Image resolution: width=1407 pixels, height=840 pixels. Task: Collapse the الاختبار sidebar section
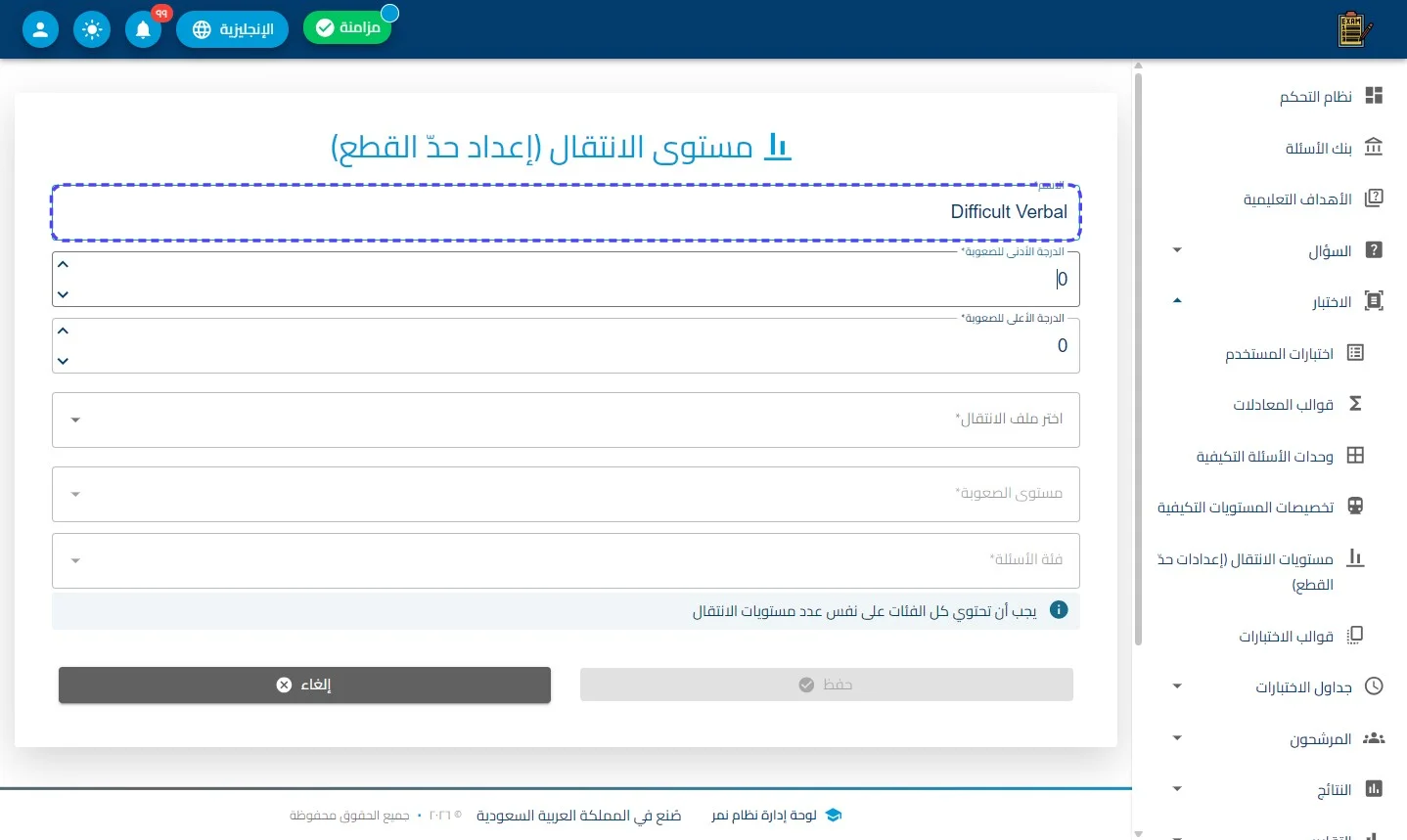pyautogui.click(x=1177, y=301)
